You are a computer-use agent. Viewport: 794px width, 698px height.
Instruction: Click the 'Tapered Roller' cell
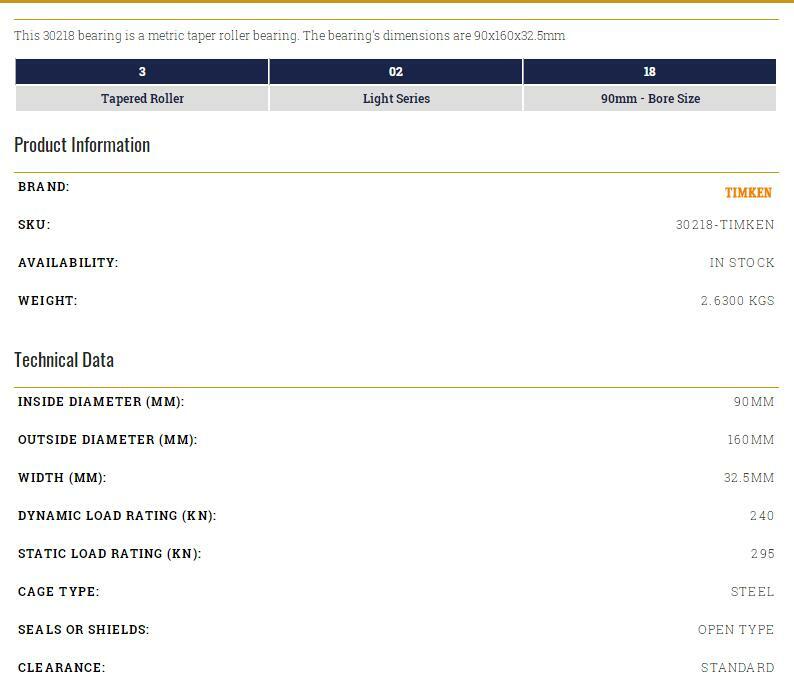[x=142, y=98]
